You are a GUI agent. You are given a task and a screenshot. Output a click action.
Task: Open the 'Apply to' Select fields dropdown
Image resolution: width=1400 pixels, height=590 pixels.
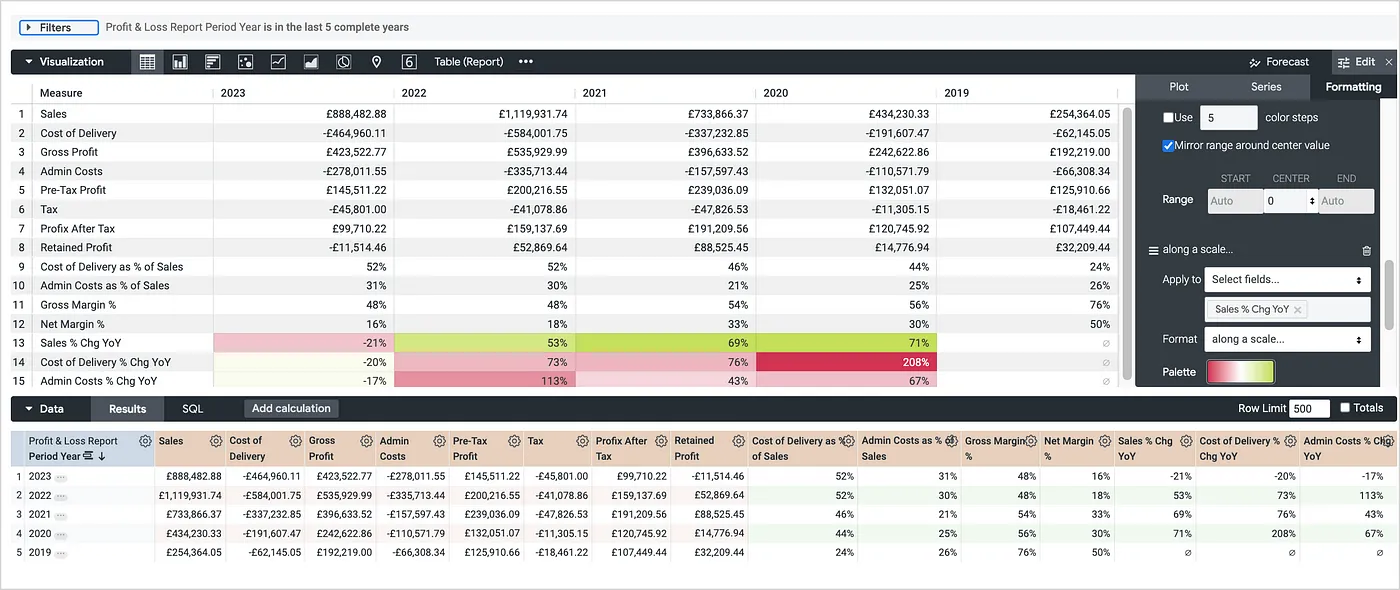pyautogui.click(x=1287, y=279)
